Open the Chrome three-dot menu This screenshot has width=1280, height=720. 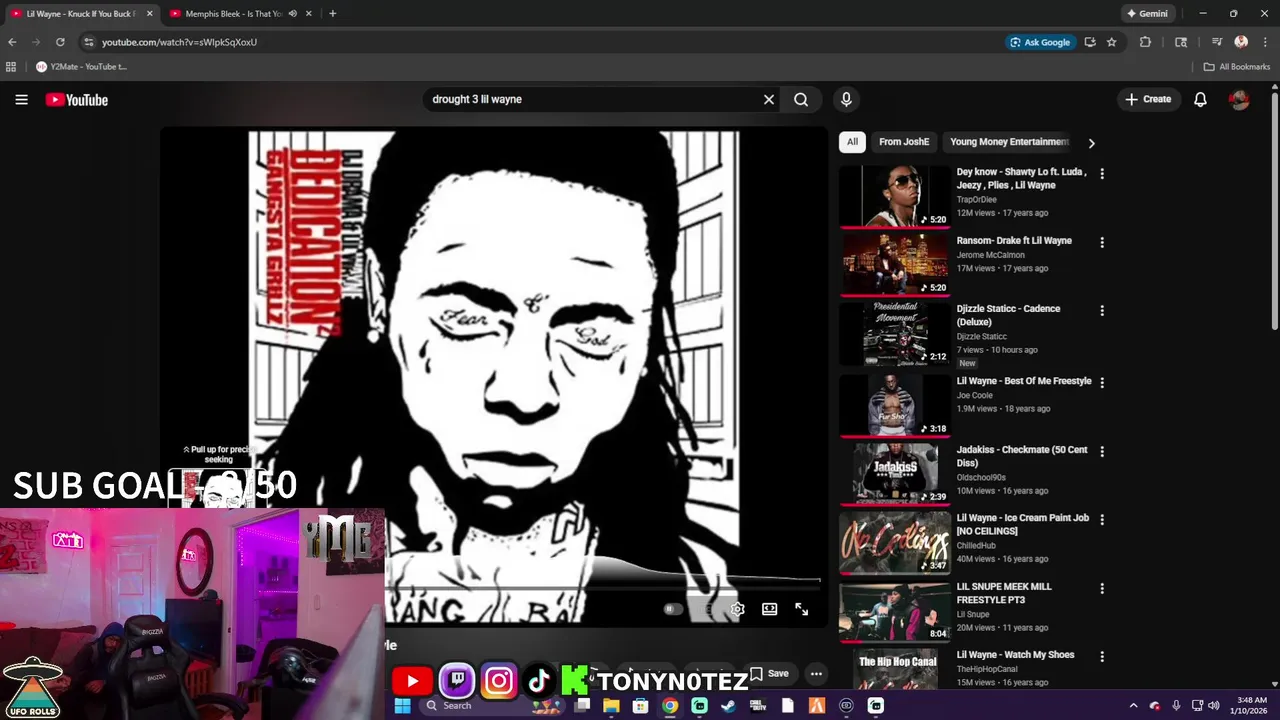coord(1264,42)
